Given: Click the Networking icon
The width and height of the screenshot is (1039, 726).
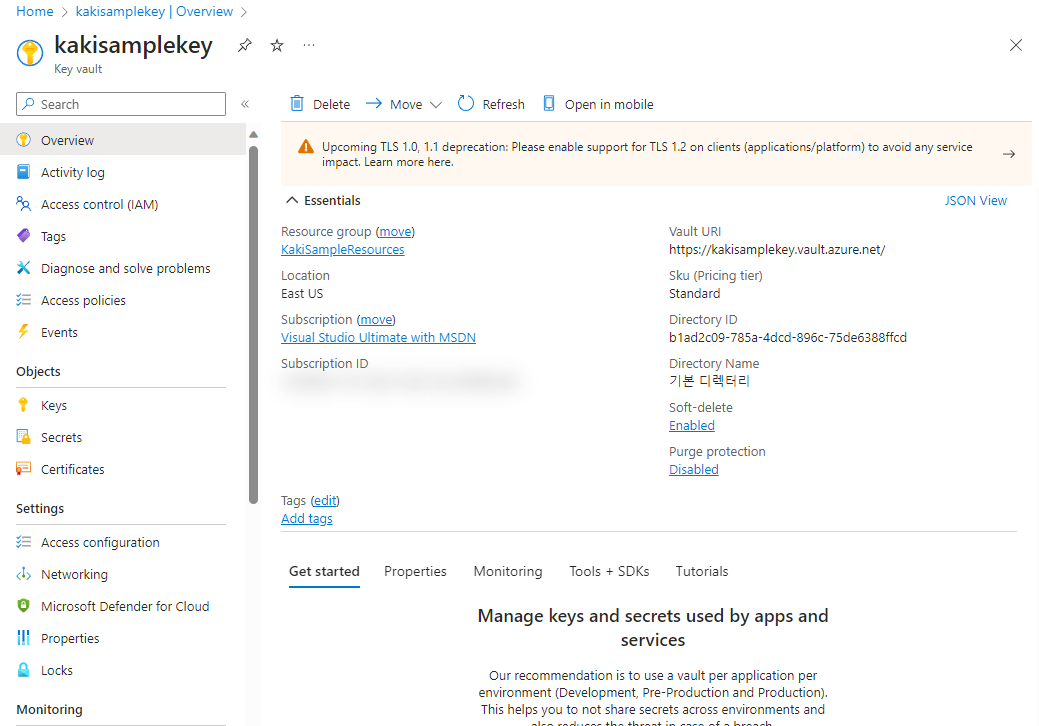Looking at the screenshot, I should point(23,574).
